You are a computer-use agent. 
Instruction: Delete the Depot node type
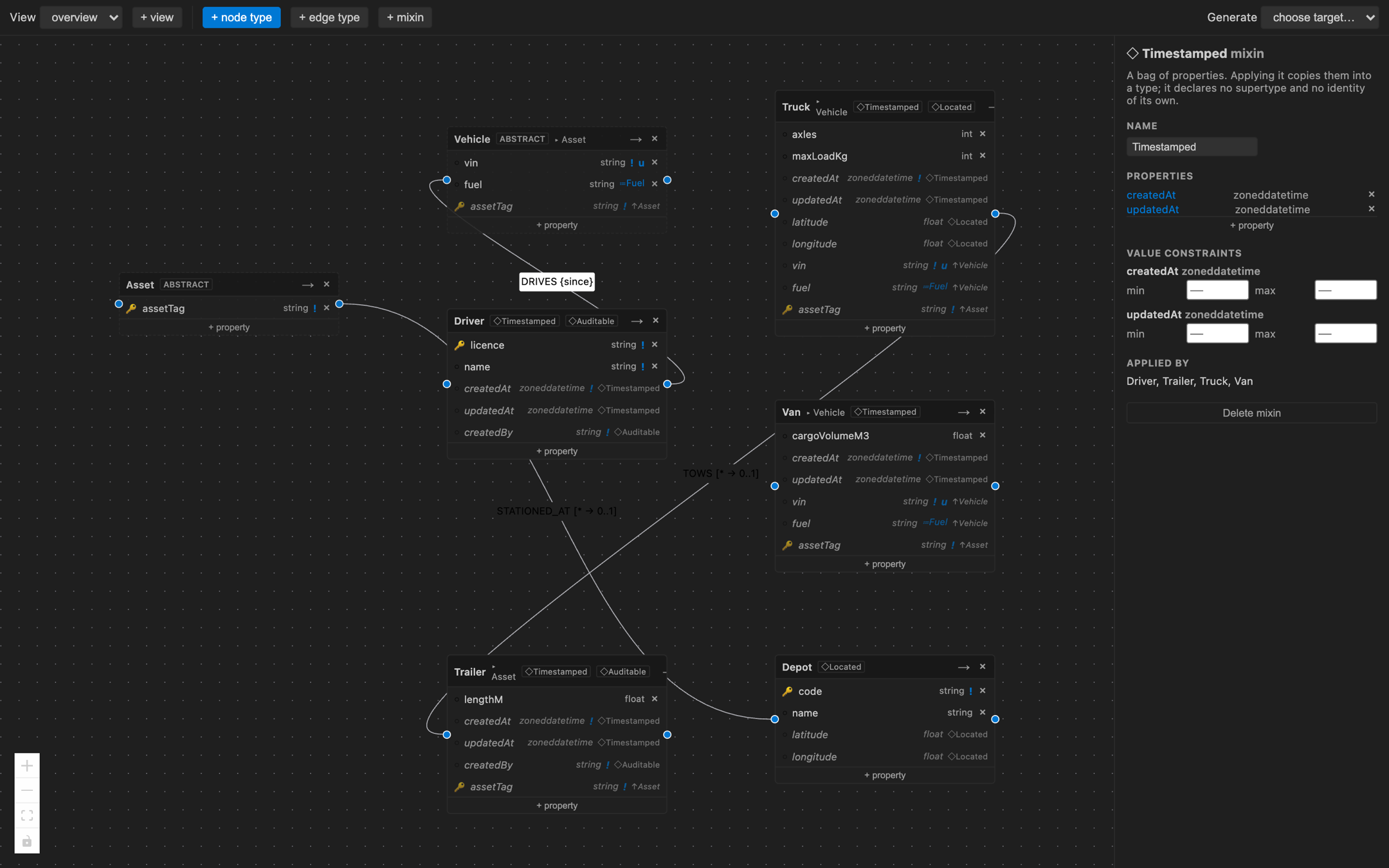tap(983, 667)
